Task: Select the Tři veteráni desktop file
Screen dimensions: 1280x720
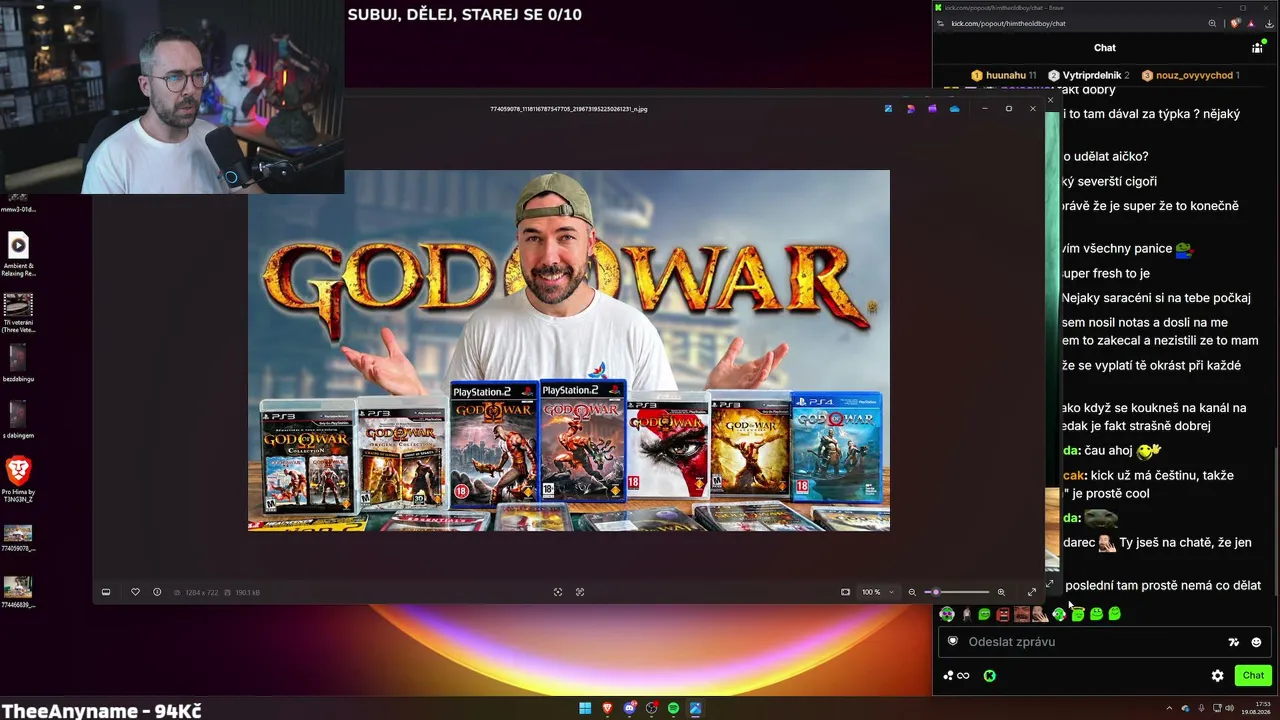Action: [x=18, y=315]
